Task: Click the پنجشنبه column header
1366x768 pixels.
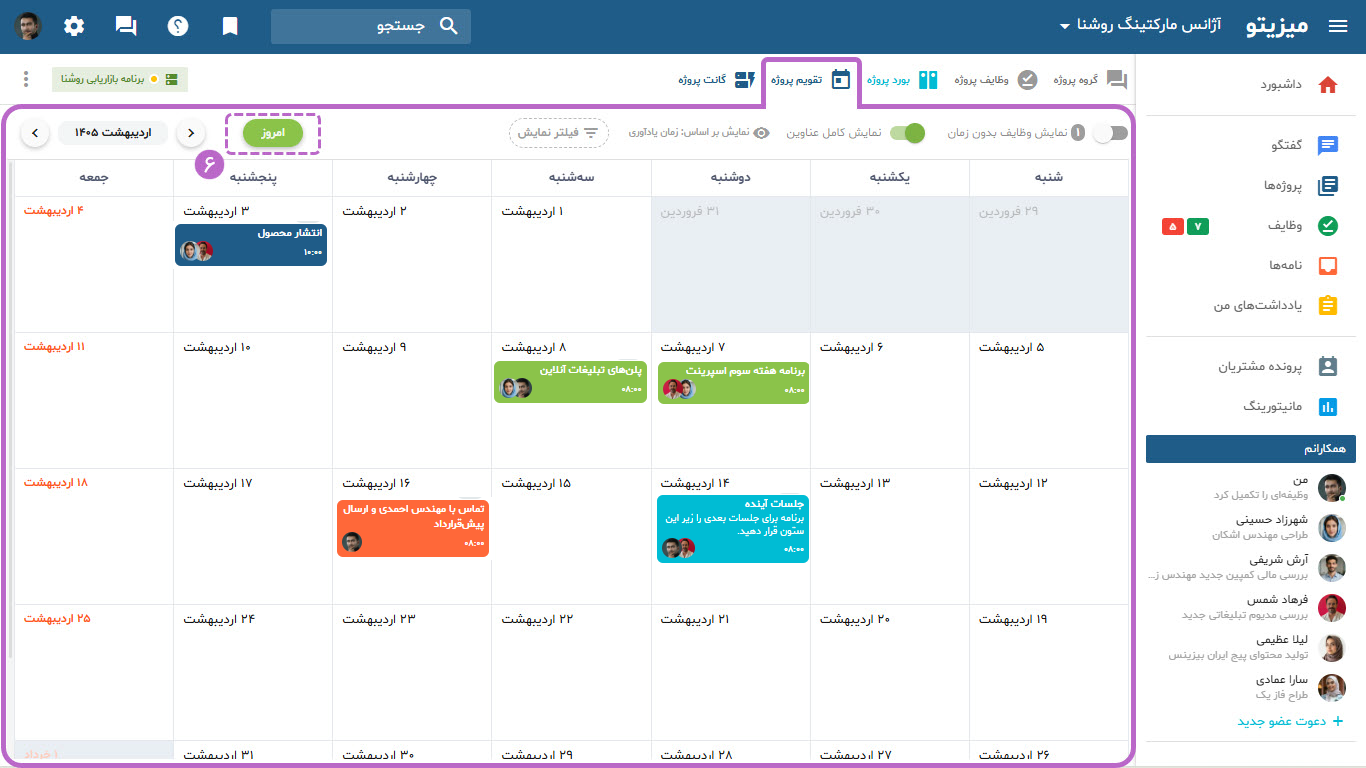Action: click(253, 177)
